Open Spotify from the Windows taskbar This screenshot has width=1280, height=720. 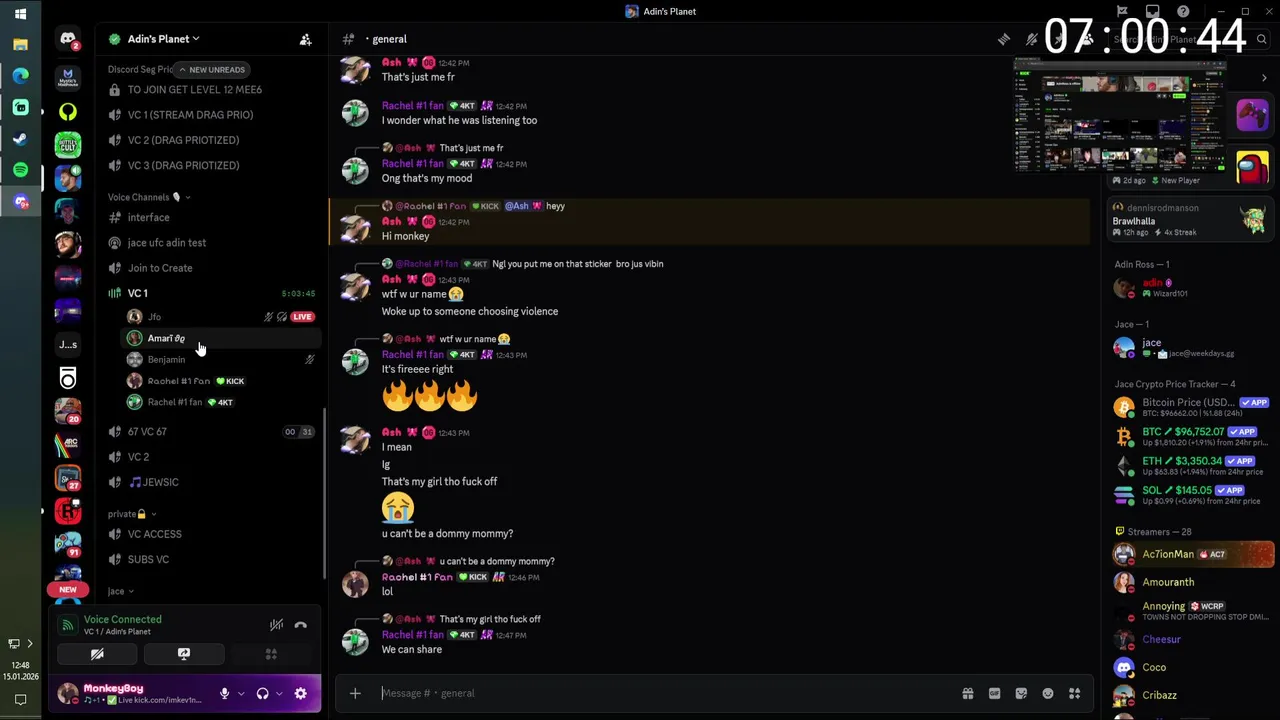click(21, 170)
